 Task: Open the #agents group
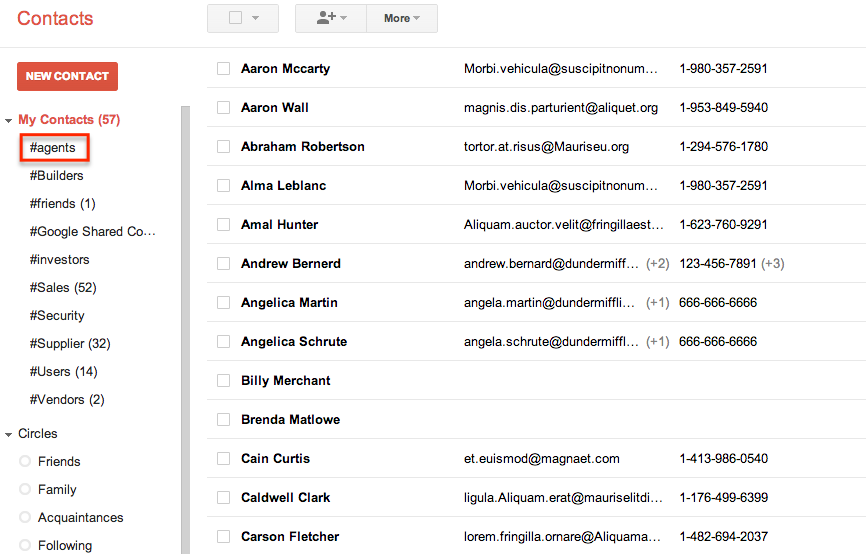click(52, 147)
